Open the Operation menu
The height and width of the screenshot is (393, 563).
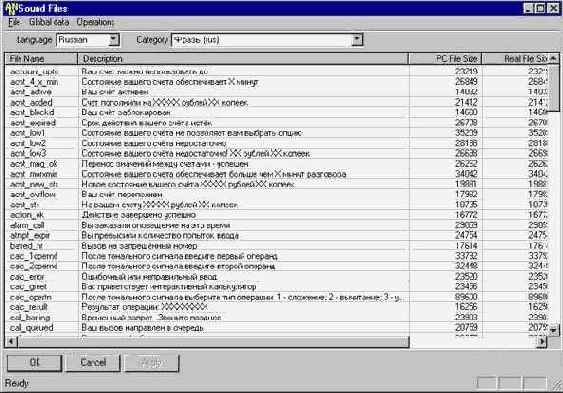click(x=95, y=22)
